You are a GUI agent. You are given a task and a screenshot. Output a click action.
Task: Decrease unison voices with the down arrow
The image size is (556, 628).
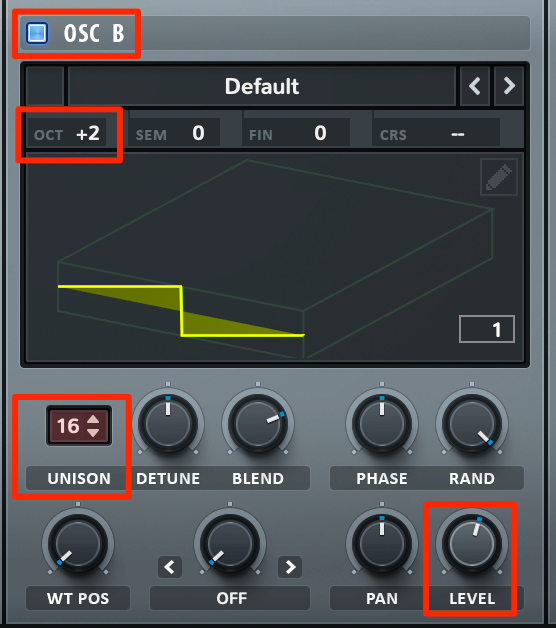93,433
